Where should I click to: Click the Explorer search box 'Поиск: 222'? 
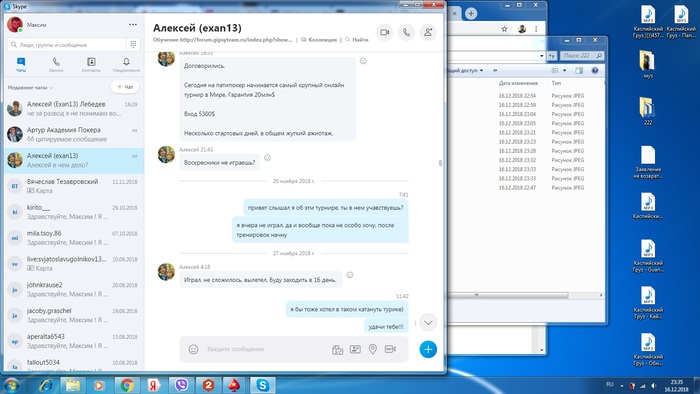point(581,56)
